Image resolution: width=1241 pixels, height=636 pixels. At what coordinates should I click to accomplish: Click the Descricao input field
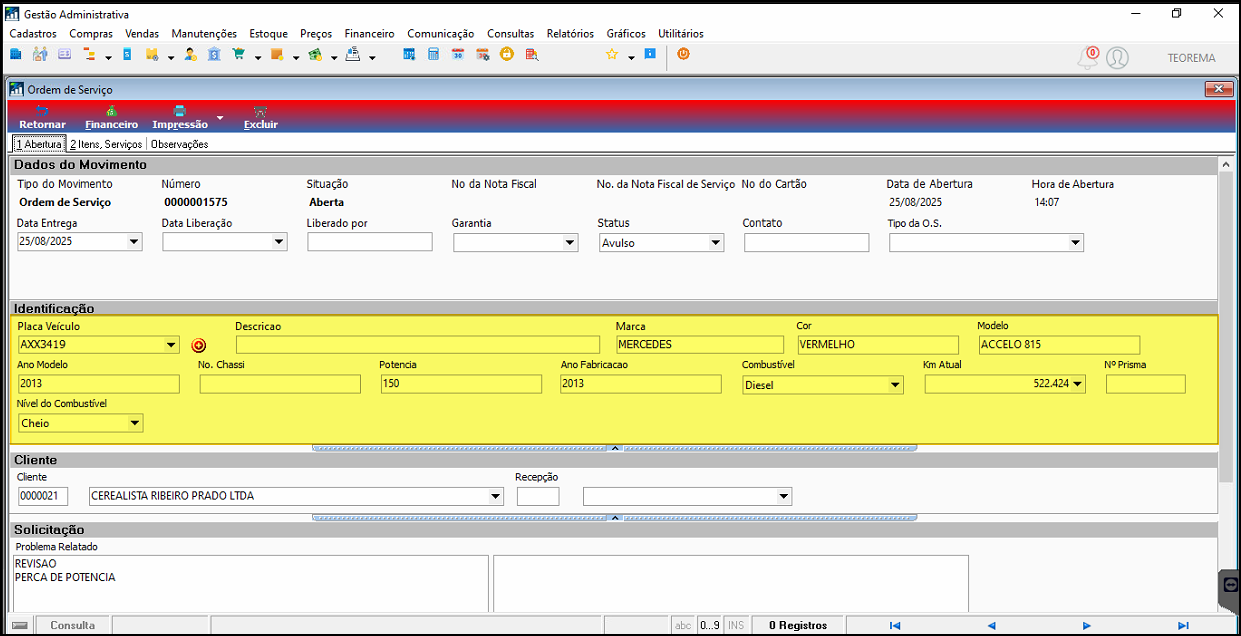click(x=418, y=345)
